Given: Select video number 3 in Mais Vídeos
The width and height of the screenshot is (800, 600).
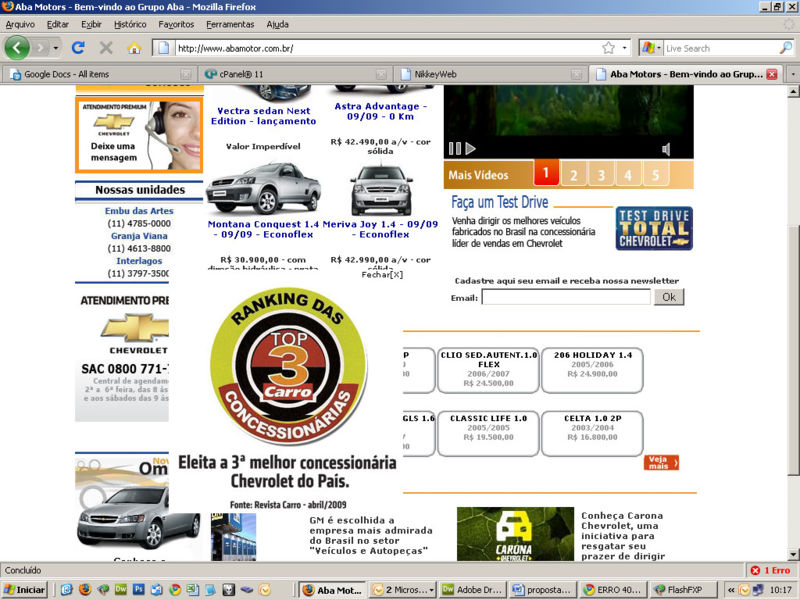Looking at the screenshot, I should pos(601,176).
